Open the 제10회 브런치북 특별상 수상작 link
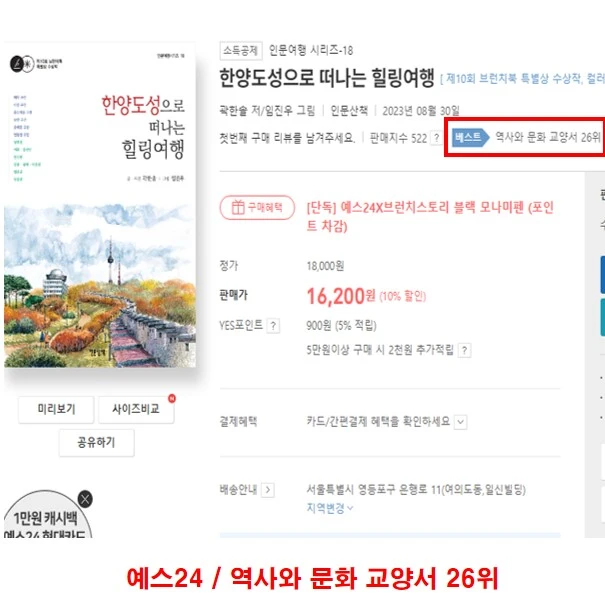This screenshot has width=605, height=605. point(514,79)
